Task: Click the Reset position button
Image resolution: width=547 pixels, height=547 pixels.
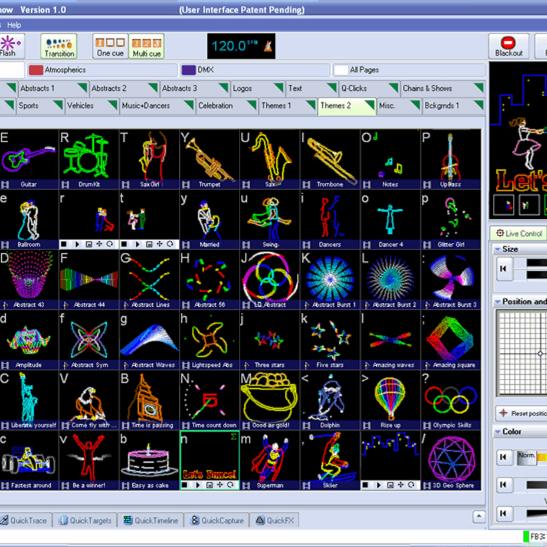Action: point(522,413)
